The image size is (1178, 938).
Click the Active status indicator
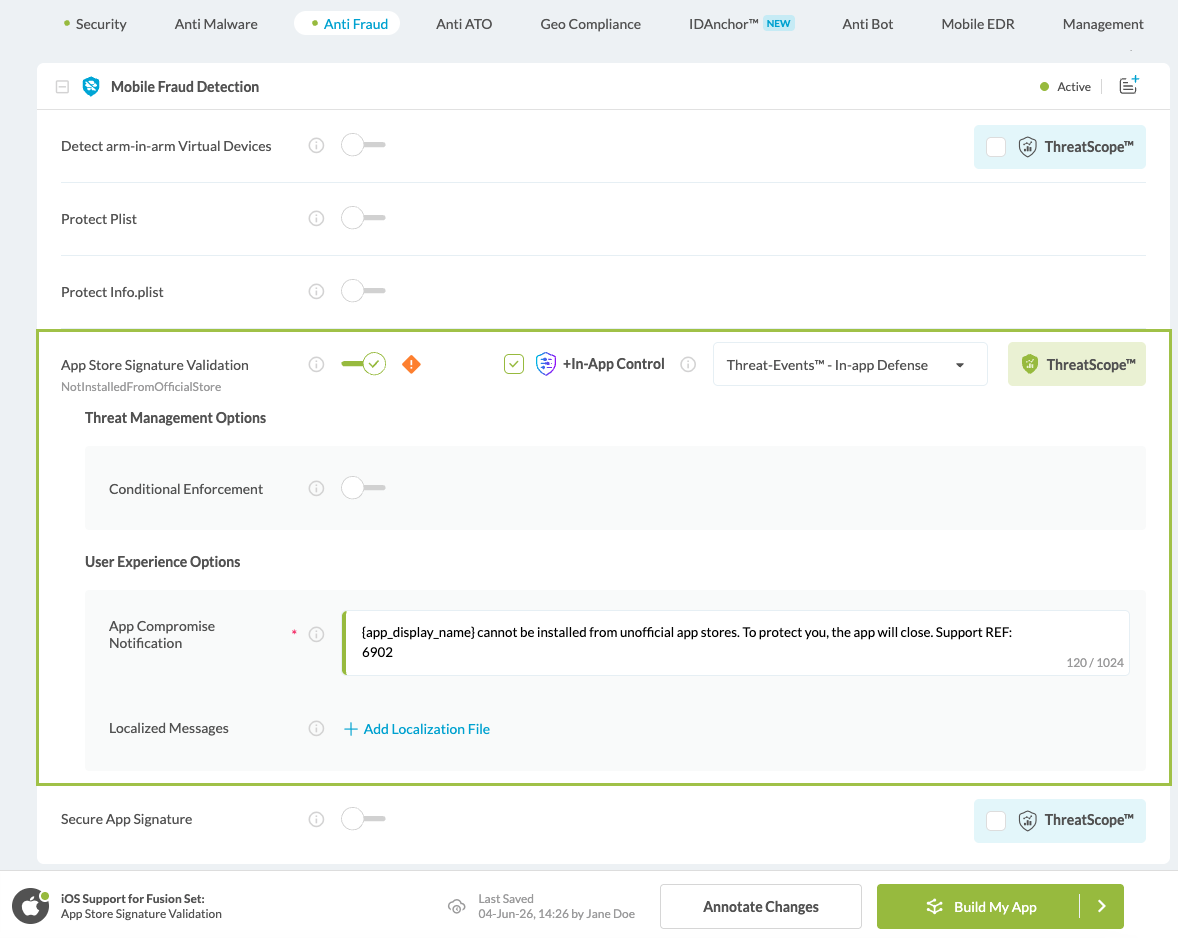point(1065,87)
